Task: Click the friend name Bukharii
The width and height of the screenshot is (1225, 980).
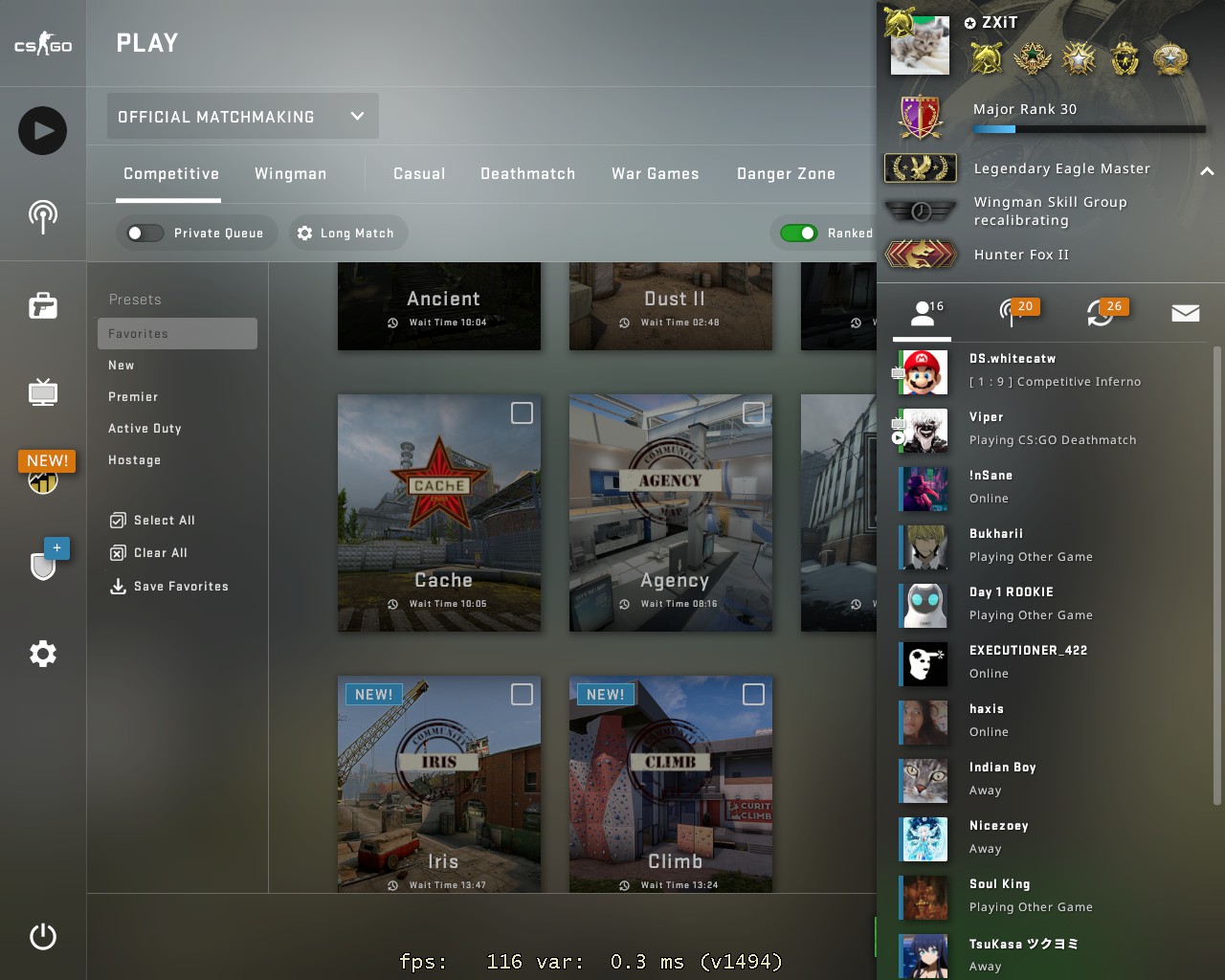Action: click(996, 534)
